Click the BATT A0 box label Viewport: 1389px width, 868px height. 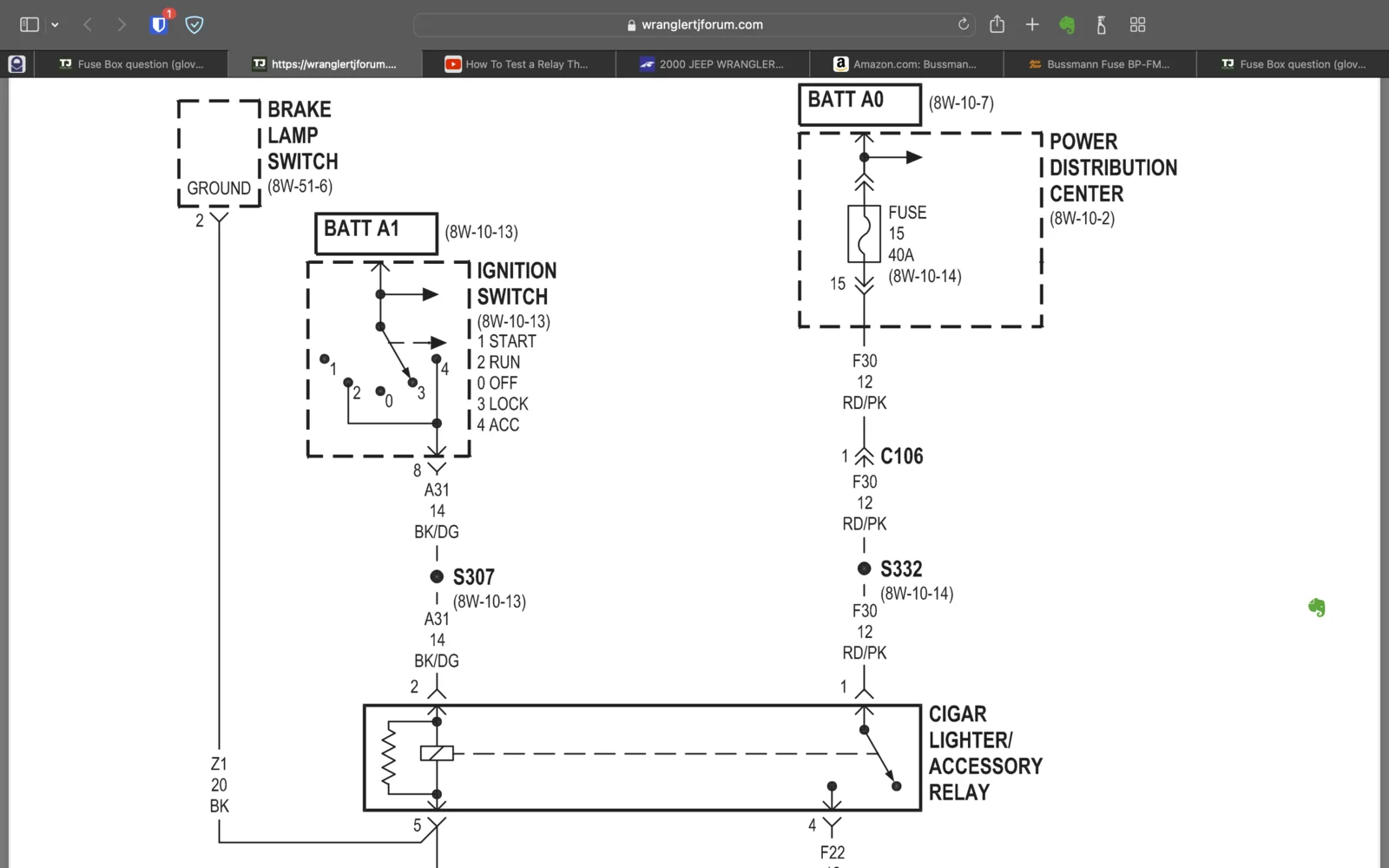[859, 104]
